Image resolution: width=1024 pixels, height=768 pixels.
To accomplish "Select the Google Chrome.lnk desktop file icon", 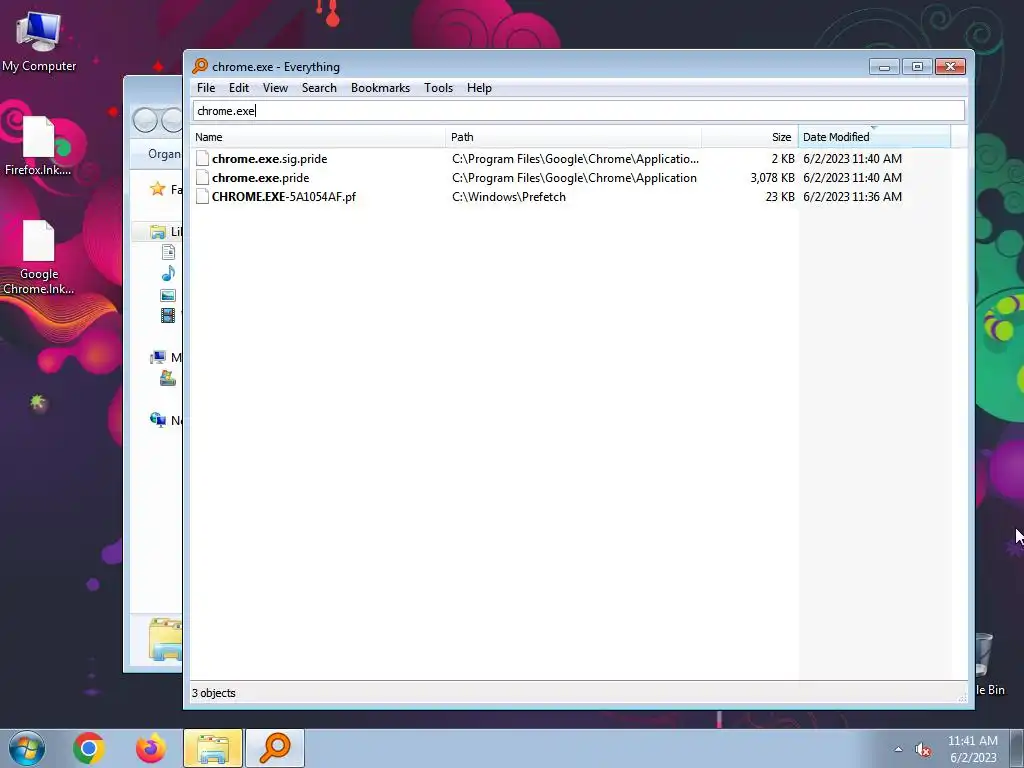I will (38, 257).
